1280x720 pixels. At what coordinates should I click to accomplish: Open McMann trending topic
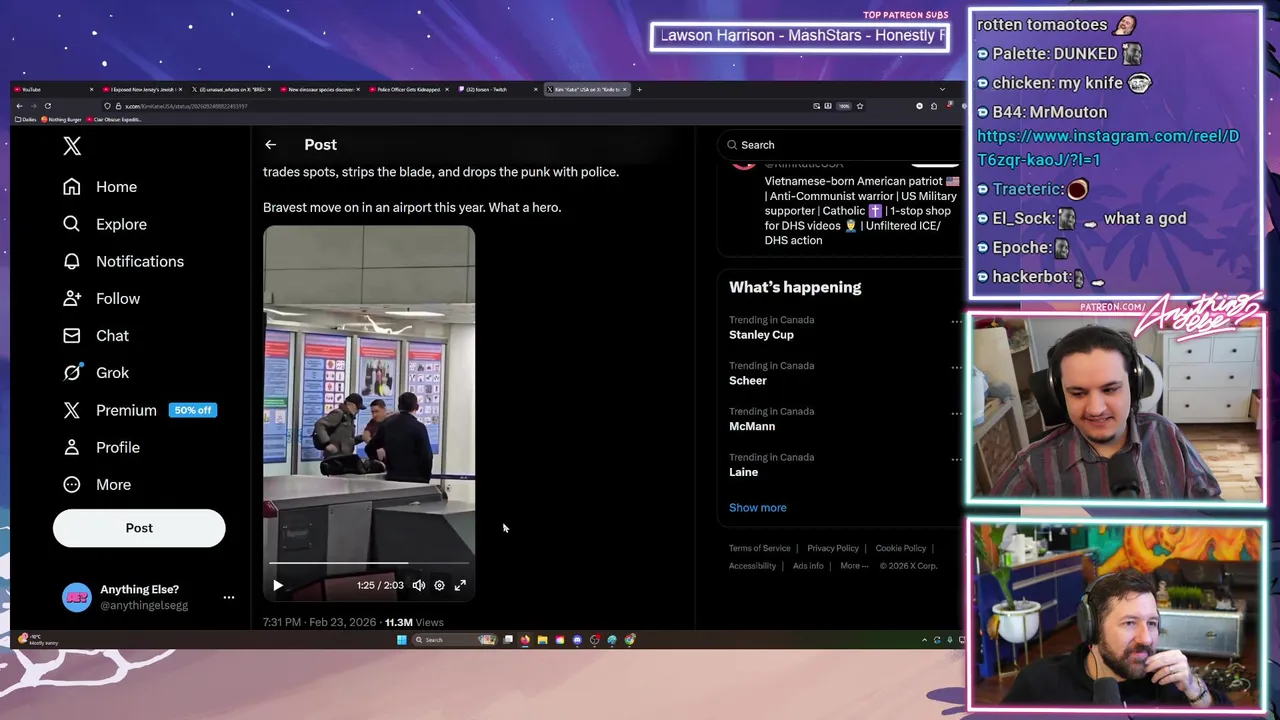point(752,426)
